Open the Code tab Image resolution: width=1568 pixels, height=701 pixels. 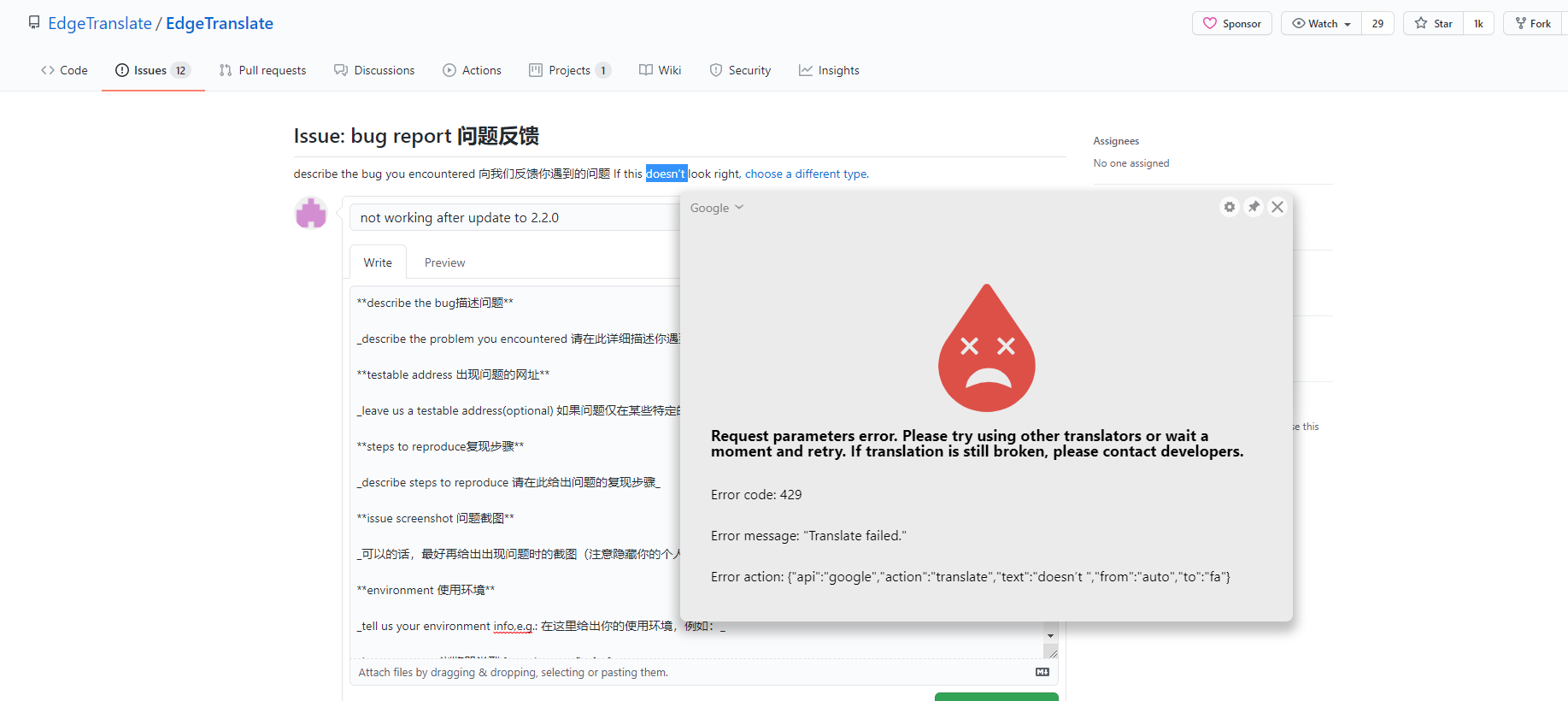(x=64, y=70)
